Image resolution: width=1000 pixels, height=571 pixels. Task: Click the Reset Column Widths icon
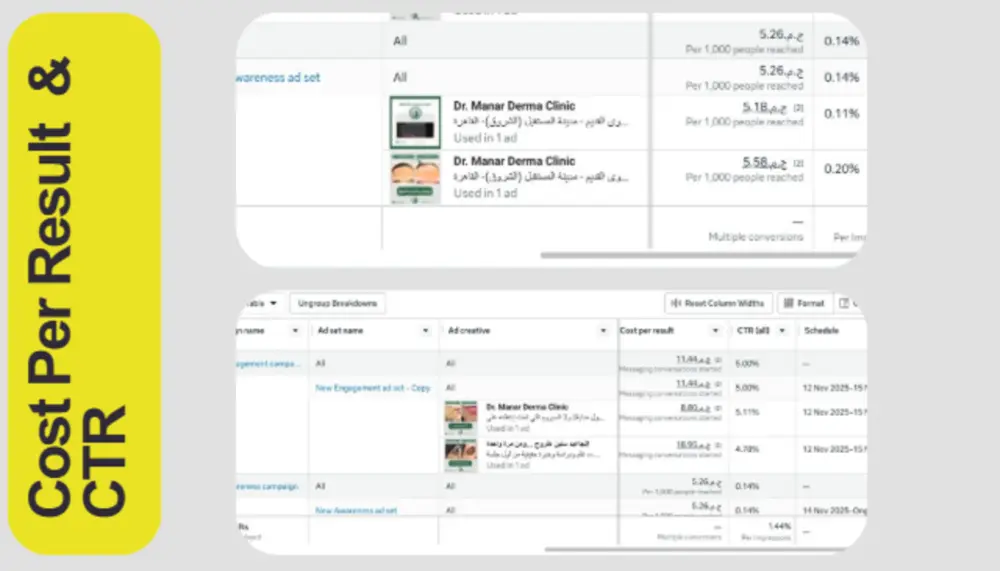(x=676, y=303)
